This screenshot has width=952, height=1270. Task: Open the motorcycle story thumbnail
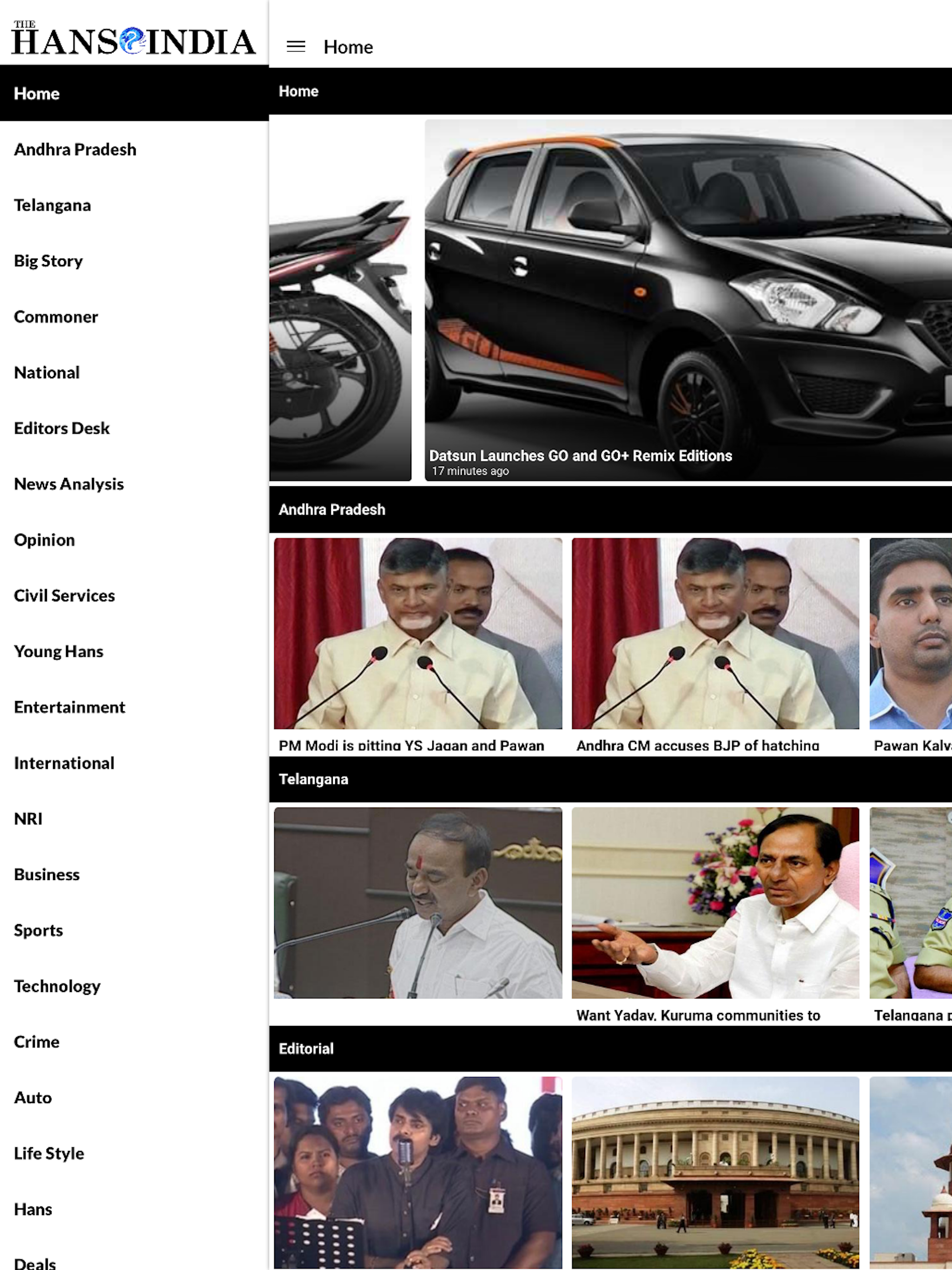340,322
